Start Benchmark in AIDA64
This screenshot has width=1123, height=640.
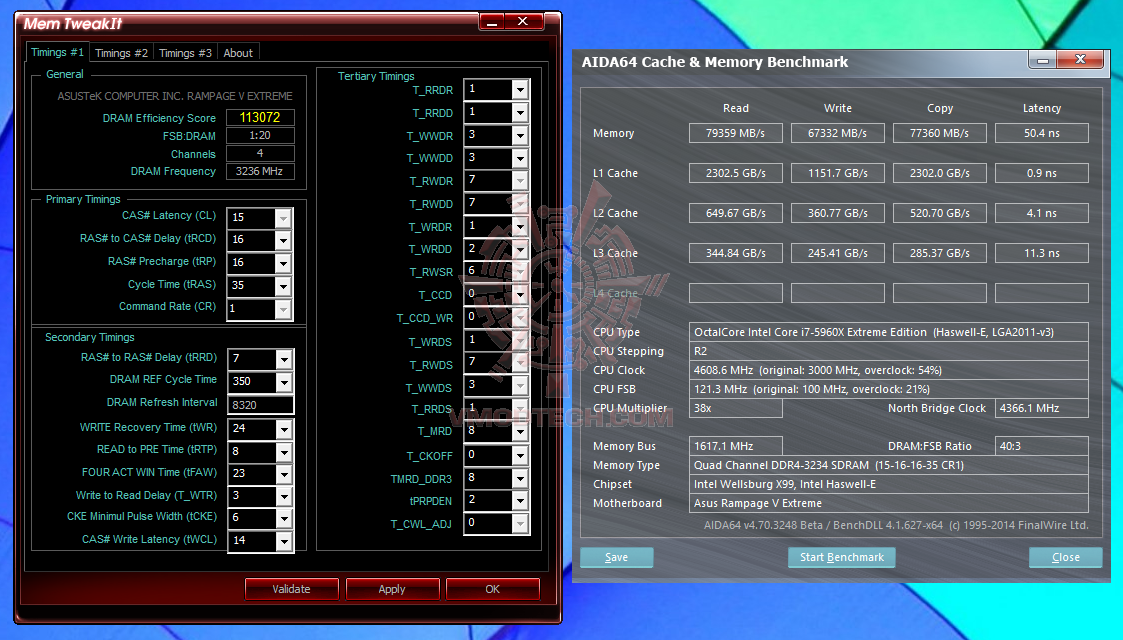pos(842,557)
